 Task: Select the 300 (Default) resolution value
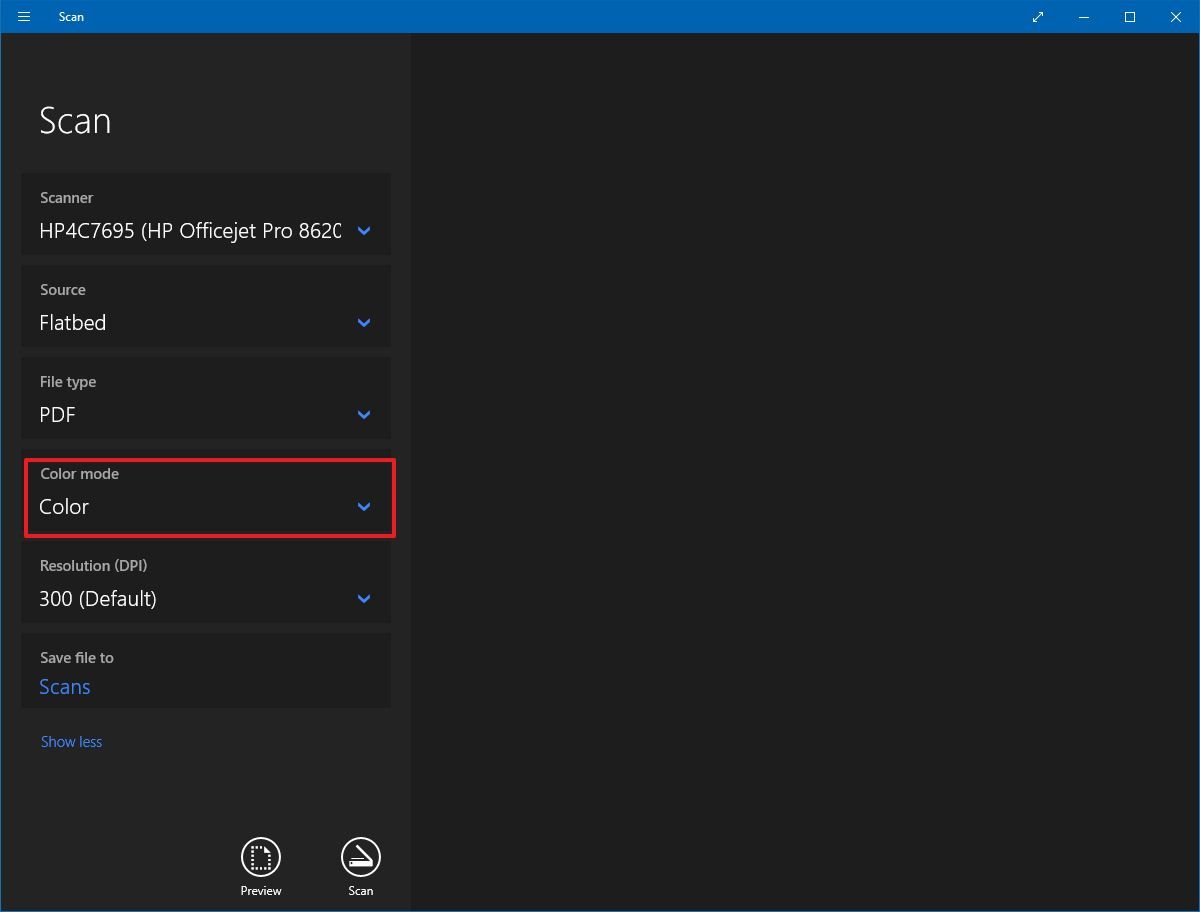coord(98,598)
